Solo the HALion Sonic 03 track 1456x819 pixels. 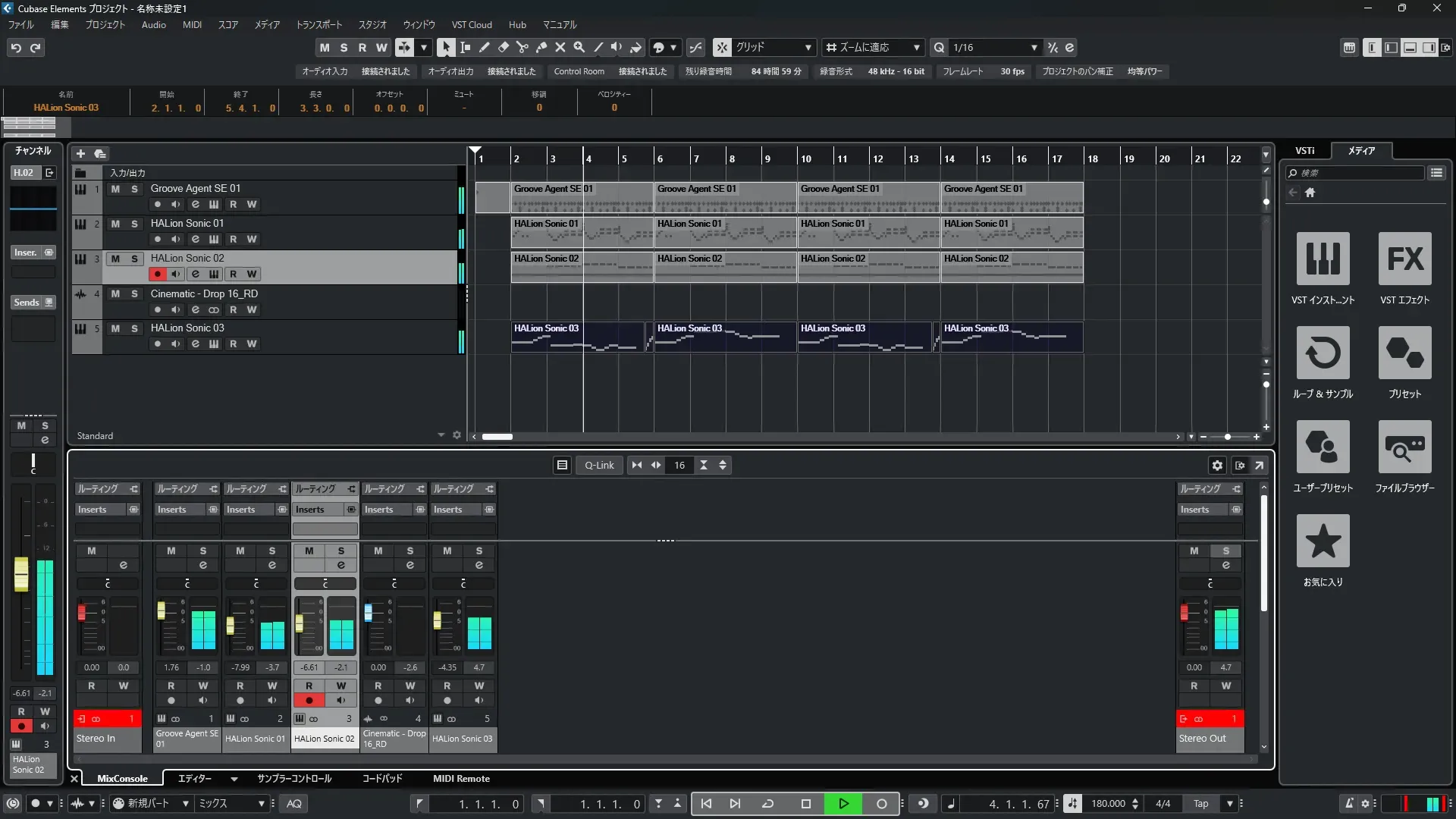pyautogui.click(x=134, y=328)
